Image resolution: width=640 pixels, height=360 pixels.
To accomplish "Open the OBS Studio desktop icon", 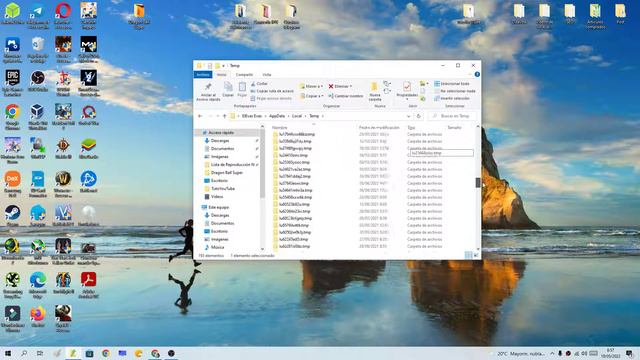I will tap(38, 81).
